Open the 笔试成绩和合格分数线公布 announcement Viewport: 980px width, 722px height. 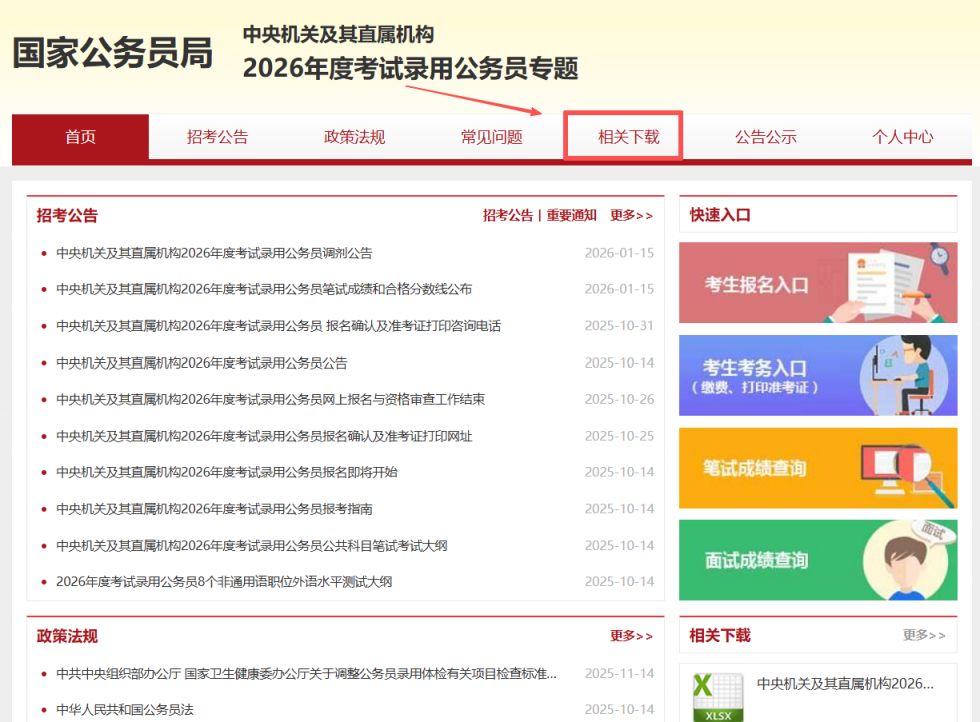click(264, 289)
